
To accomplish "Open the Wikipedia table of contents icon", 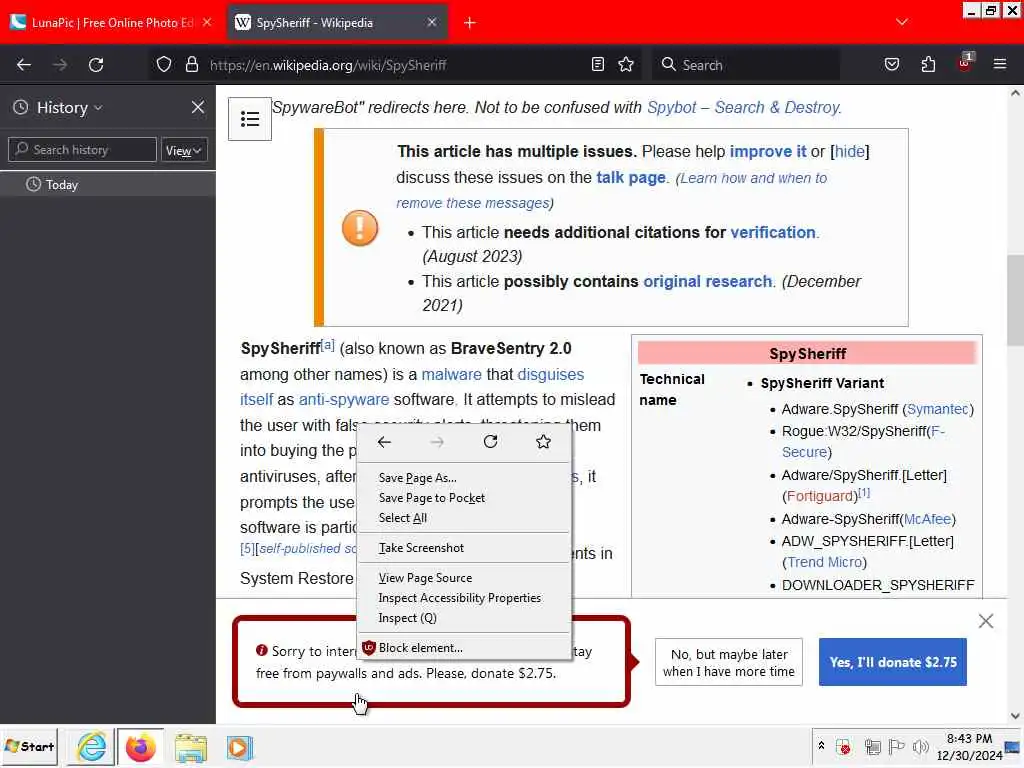I will tap(249, 119).
